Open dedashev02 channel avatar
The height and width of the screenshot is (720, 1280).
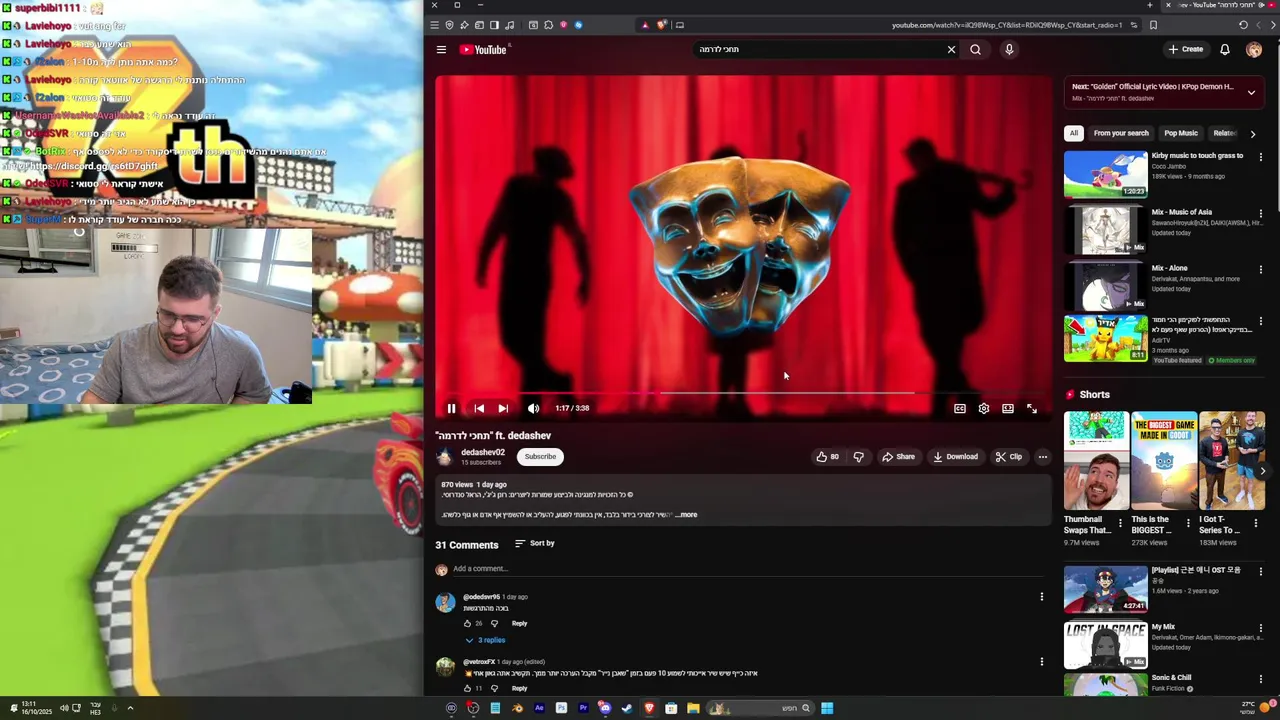tap(444, 457)
